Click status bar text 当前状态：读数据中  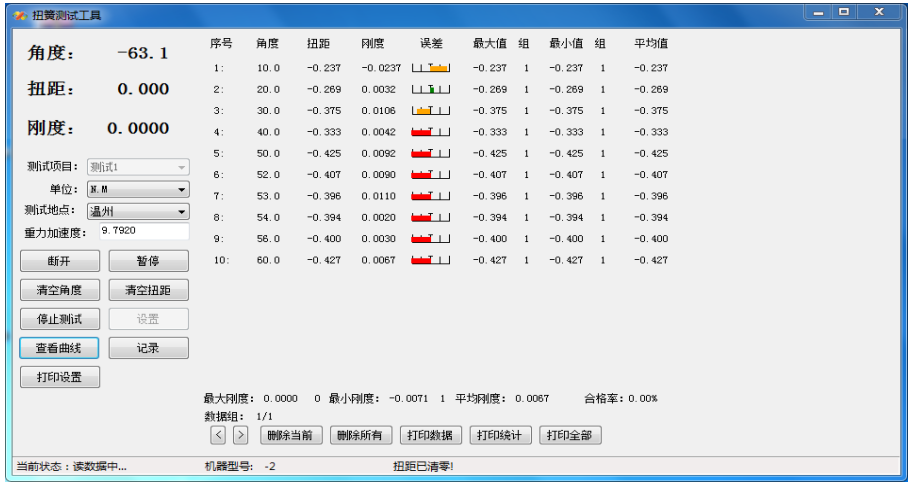[71, 466]
